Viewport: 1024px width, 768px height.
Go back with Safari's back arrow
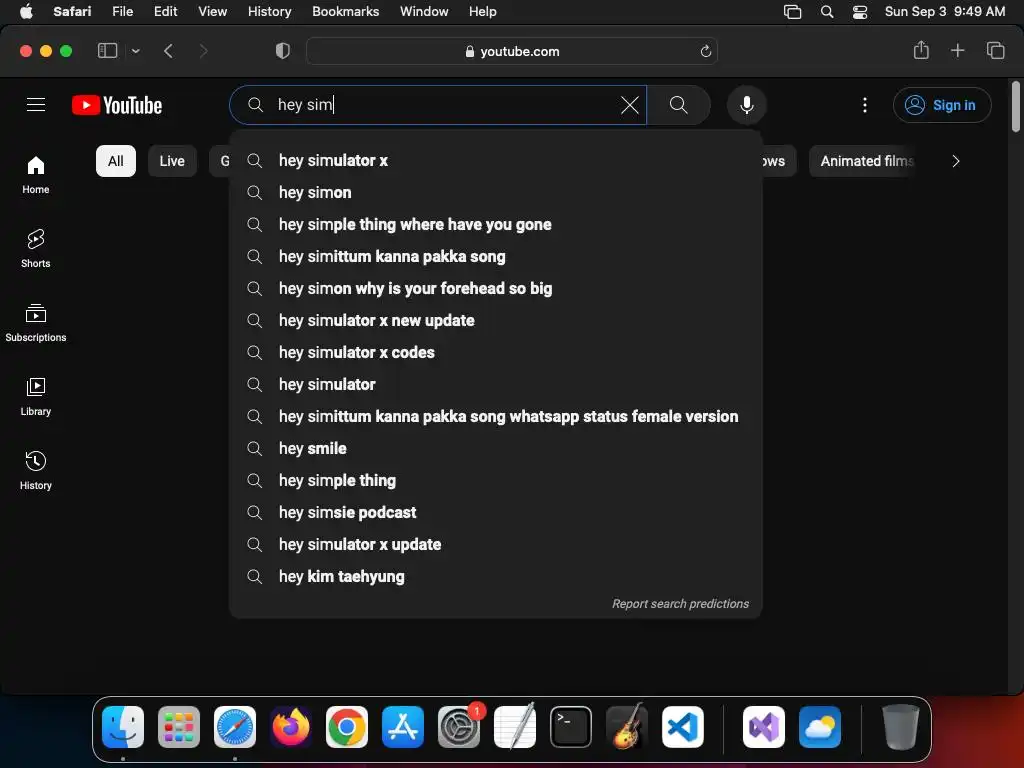pyautogui.click(x=168, y=51)
